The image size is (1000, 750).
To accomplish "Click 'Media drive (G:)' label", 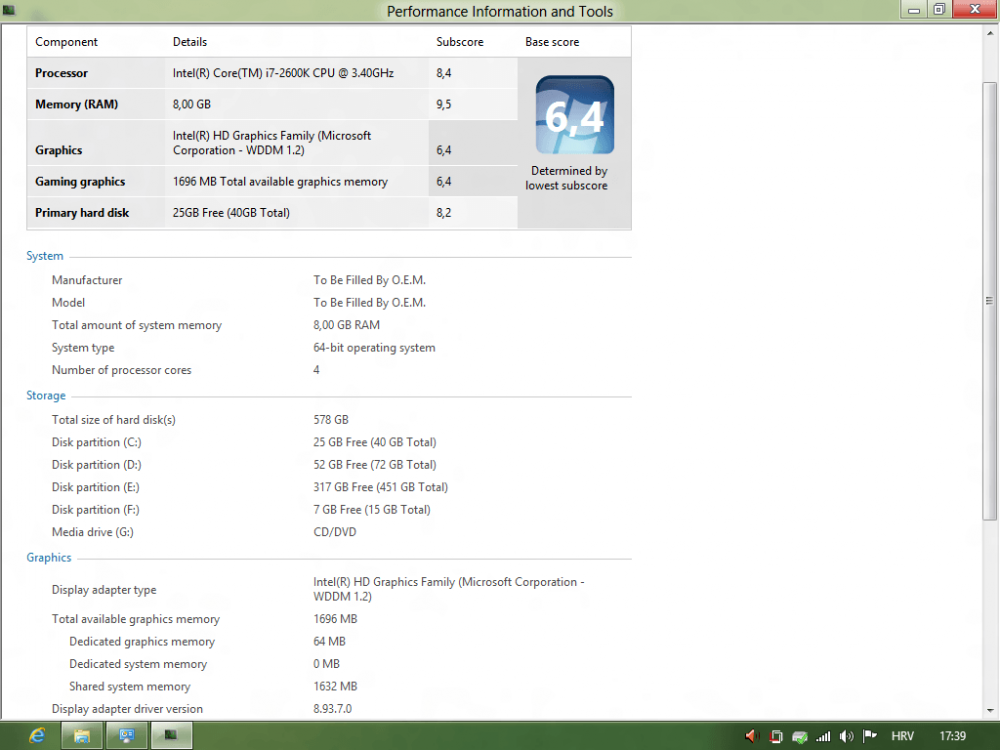I will tap(92, 532).
